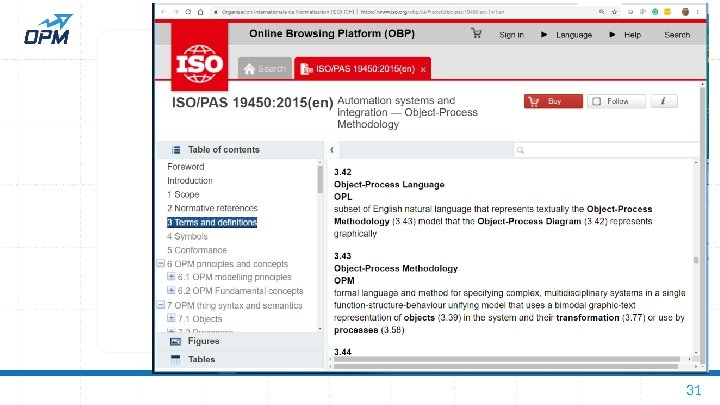
Task: Close the ISO/PAS 19450:2015(en) tab
Action: tap(423, 69)
